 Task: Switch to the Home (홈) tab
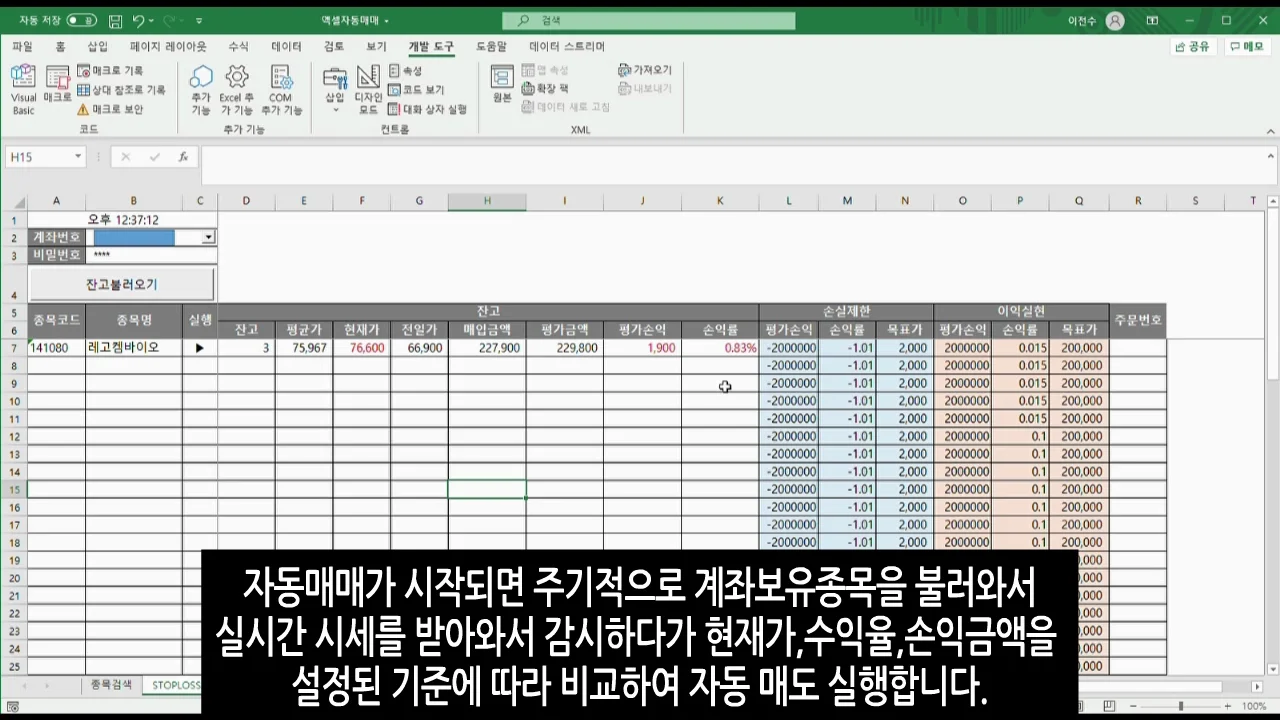[60, 46]
